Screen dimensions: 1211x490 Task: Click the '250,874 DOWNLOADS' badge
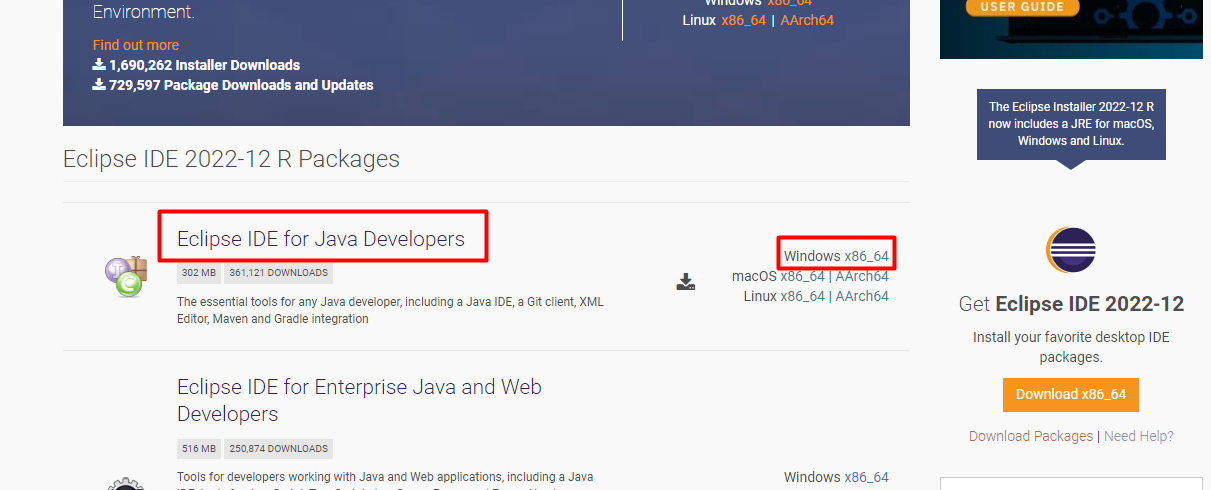point(279,449)
